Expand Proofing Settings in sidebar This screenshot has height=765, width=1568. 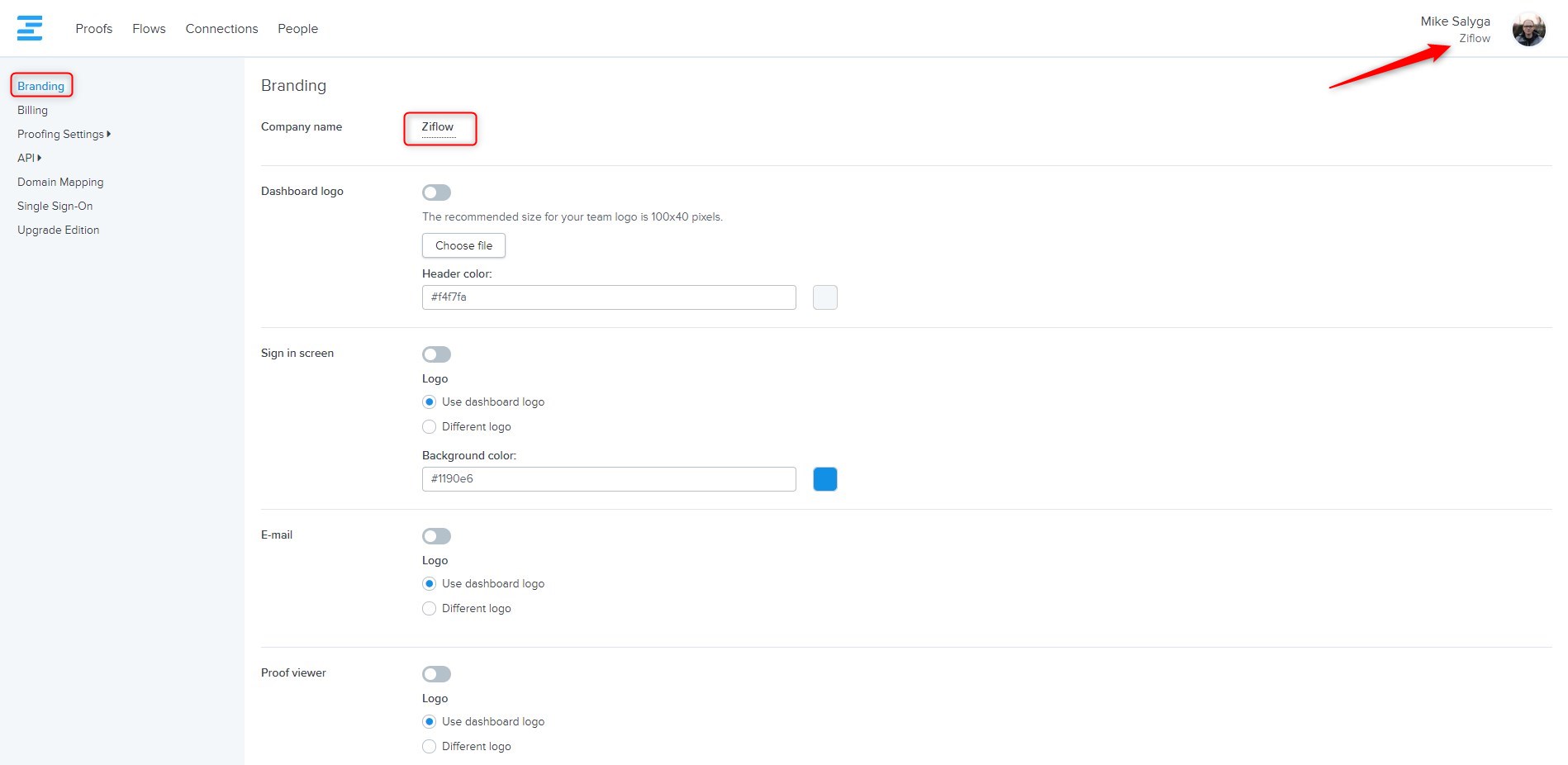click(64, 134)
